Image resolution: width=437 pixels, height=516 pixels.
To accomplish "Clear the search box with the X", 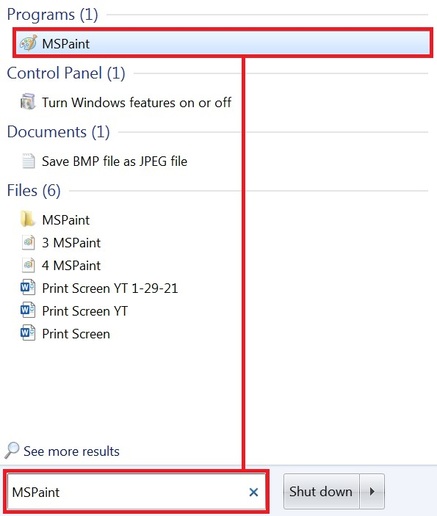I will point(254,492).
